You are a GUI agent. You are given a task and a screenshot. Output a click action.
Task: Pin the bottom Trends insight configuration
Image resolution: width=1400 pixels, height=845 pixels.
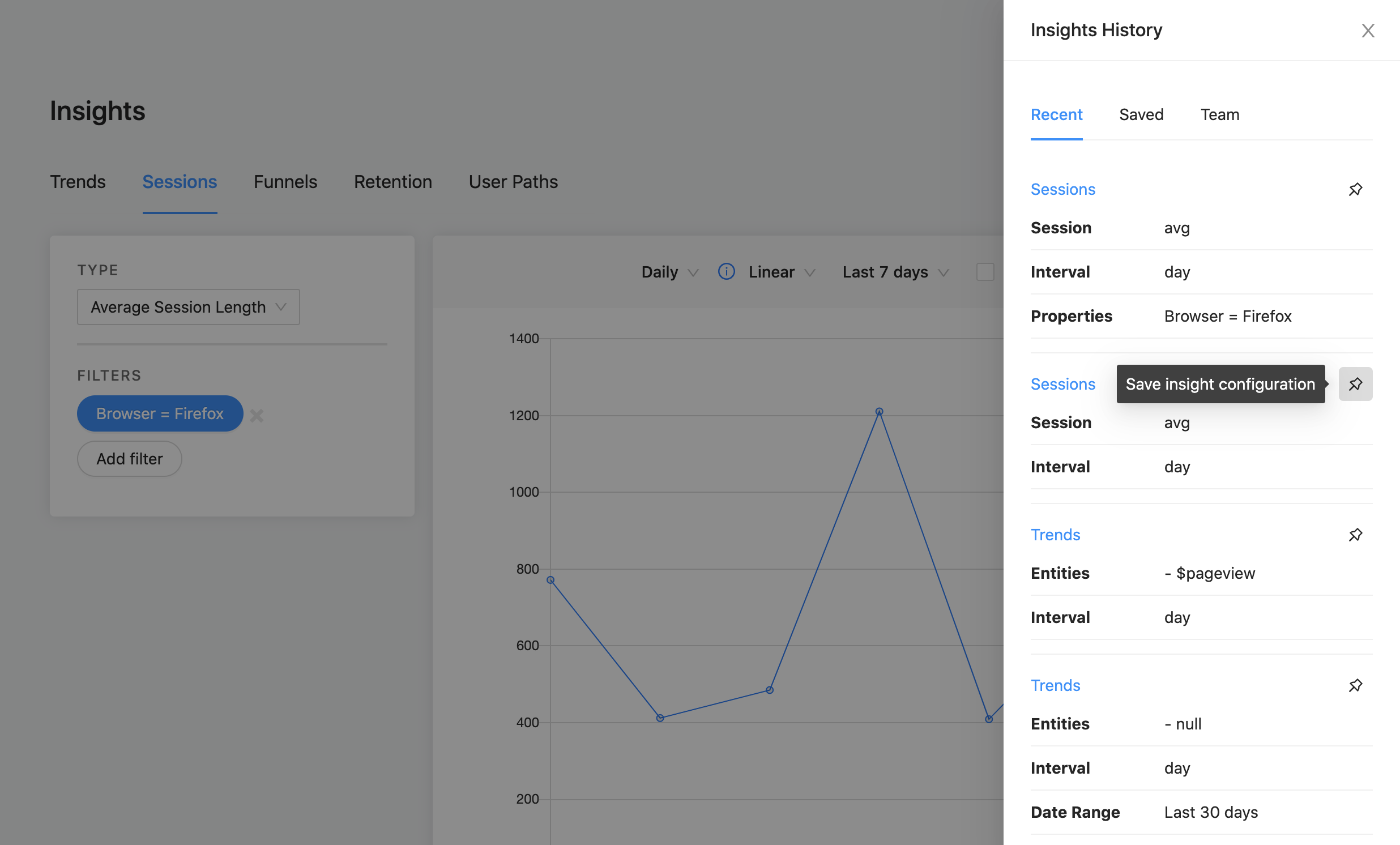(x=1356, y=685)
